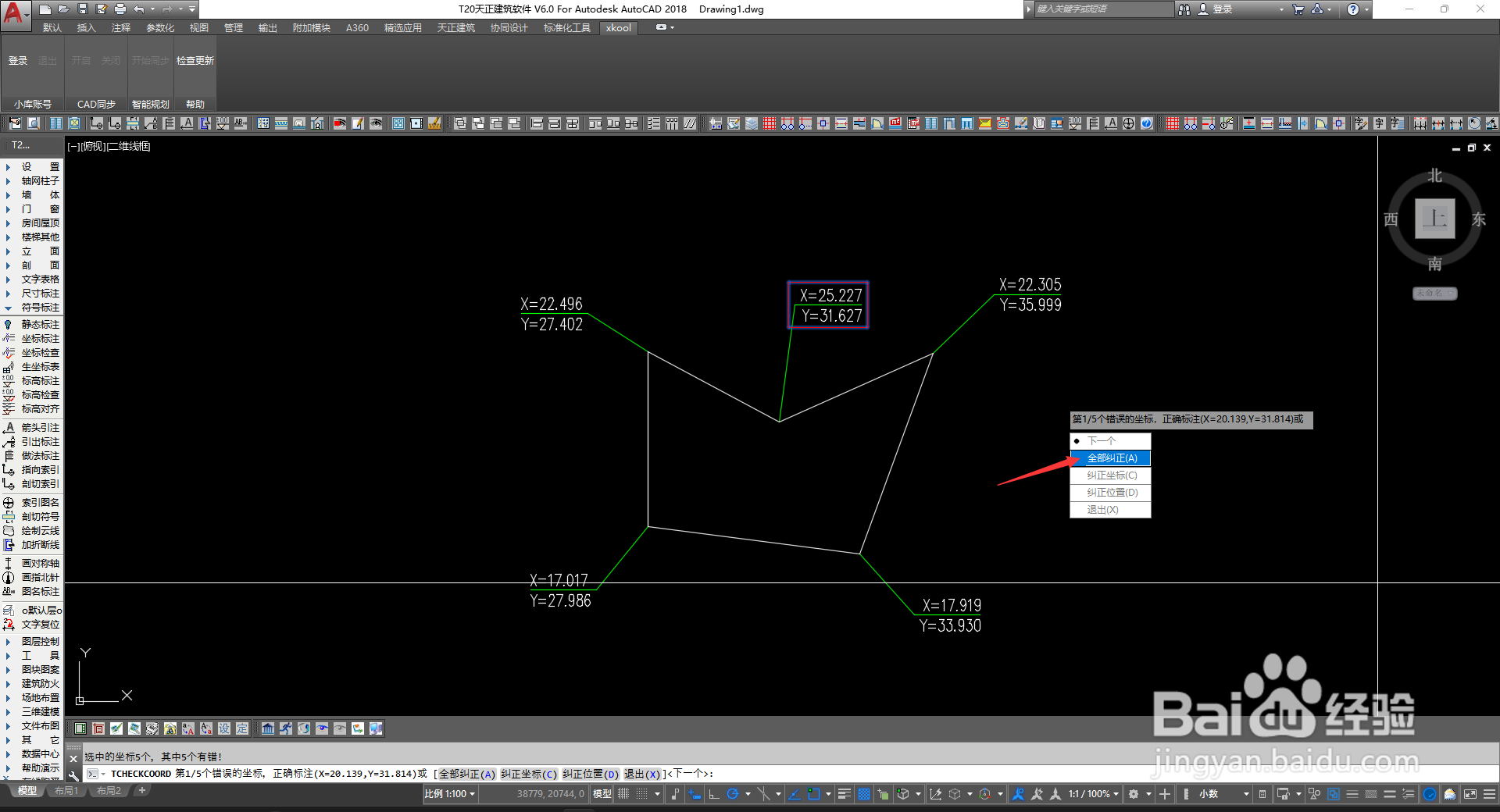Select the 图名标注 drawing title tool
1500x812 pixels.
click(32, 592)
